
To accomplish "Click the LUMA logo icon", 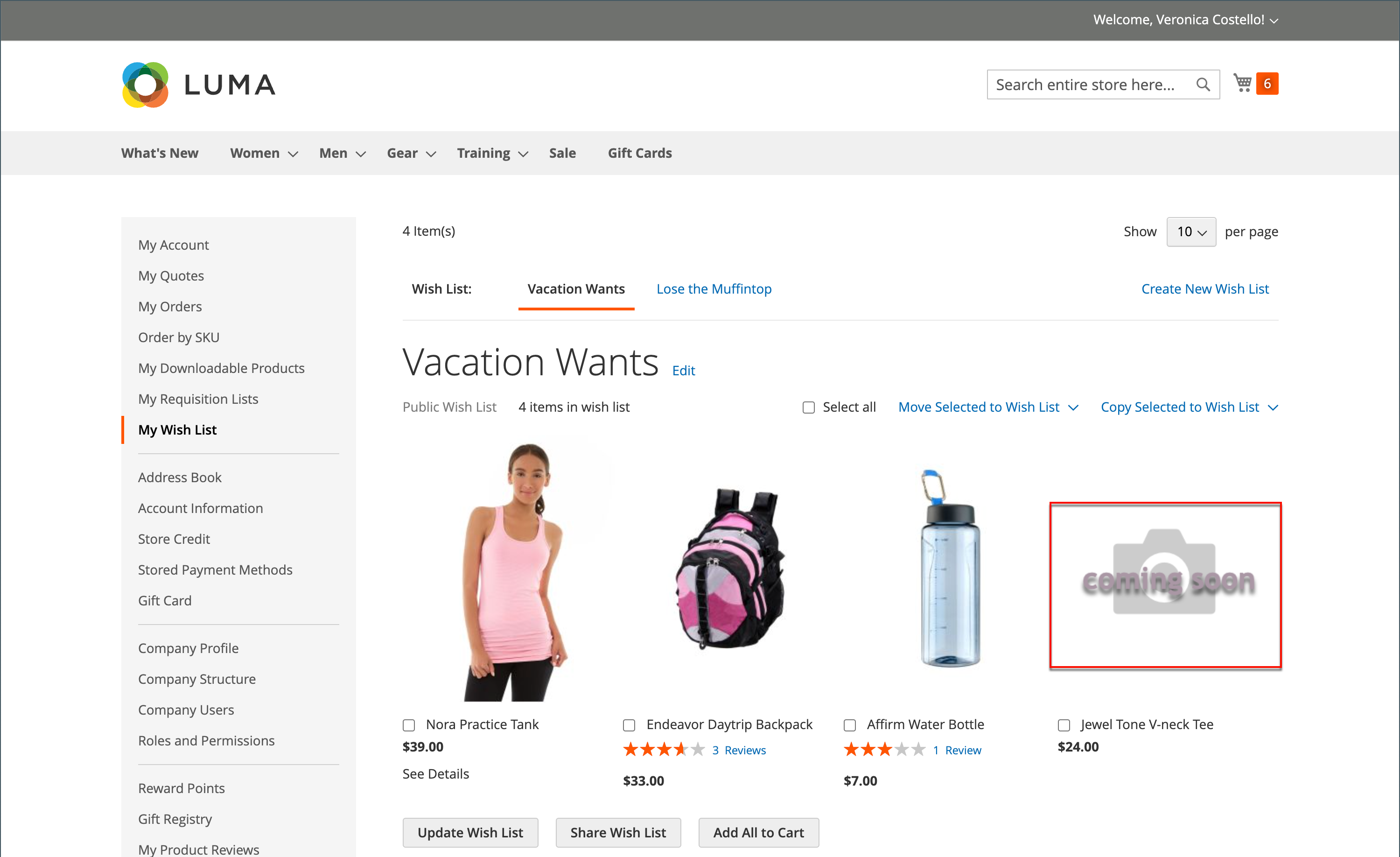I will point(146,84).
